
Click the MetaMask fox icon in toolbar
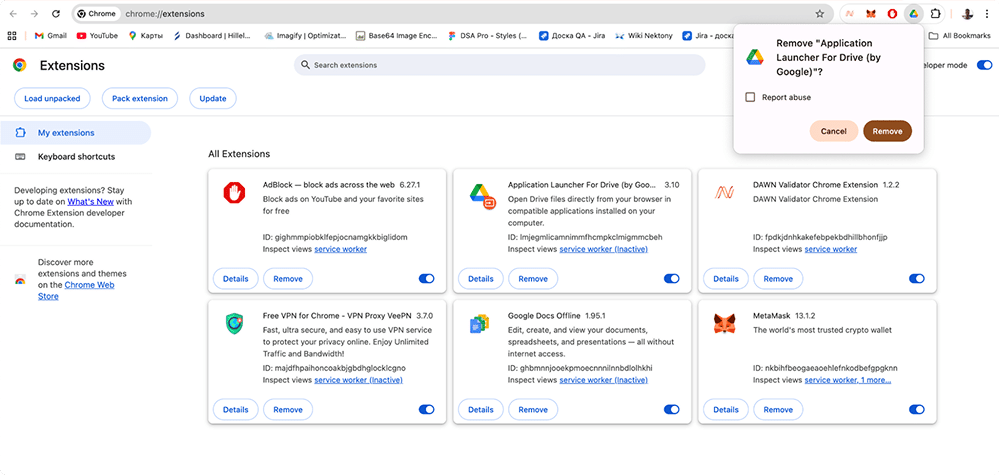click(870, 14)
